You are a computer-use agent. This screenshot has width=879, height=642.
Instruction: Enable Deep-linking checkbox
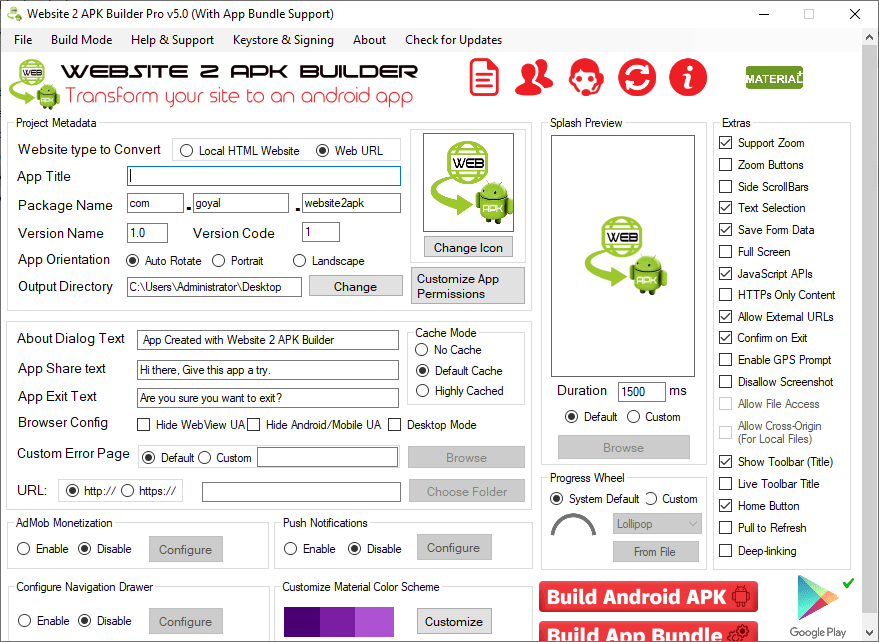pos(725,551)
